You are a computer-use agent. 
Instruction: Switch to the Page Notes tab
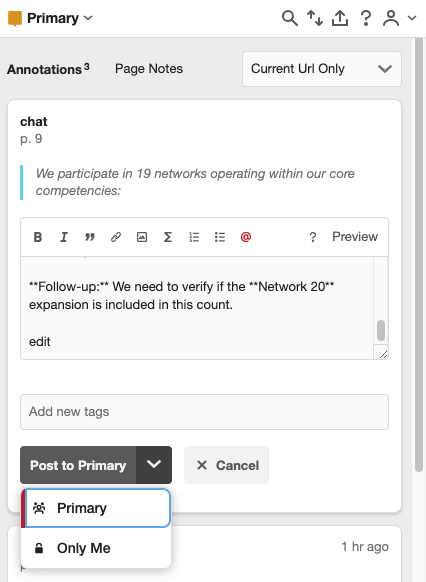tap(149, 69)
